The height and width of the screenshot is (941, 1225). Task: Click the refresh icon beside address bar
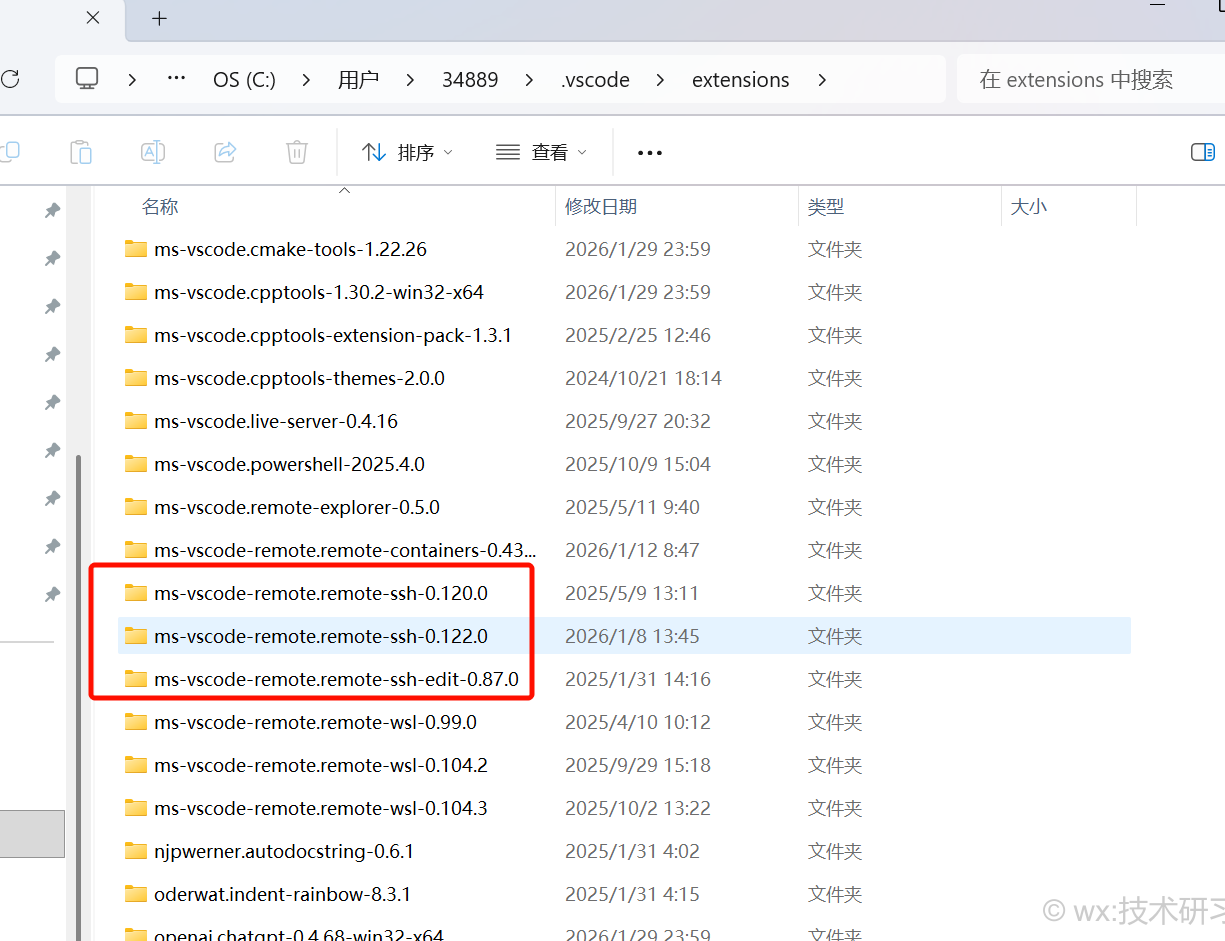pyautogui.click(x=9, y=79)
